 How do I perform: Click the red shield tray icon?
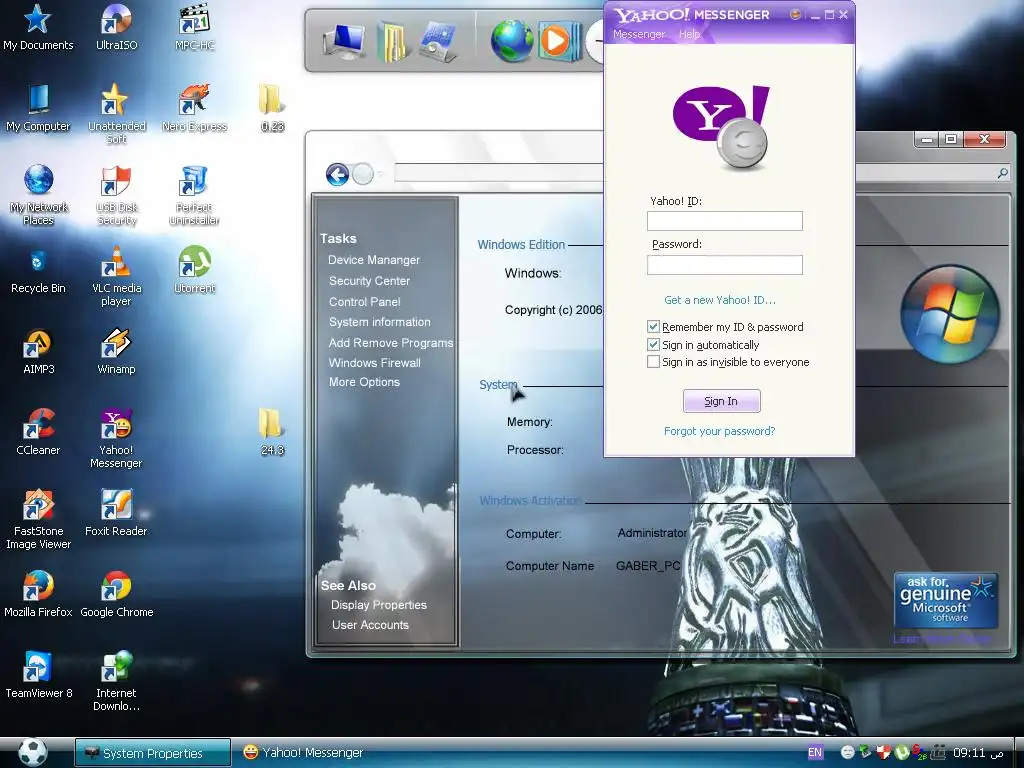[884, 752]
